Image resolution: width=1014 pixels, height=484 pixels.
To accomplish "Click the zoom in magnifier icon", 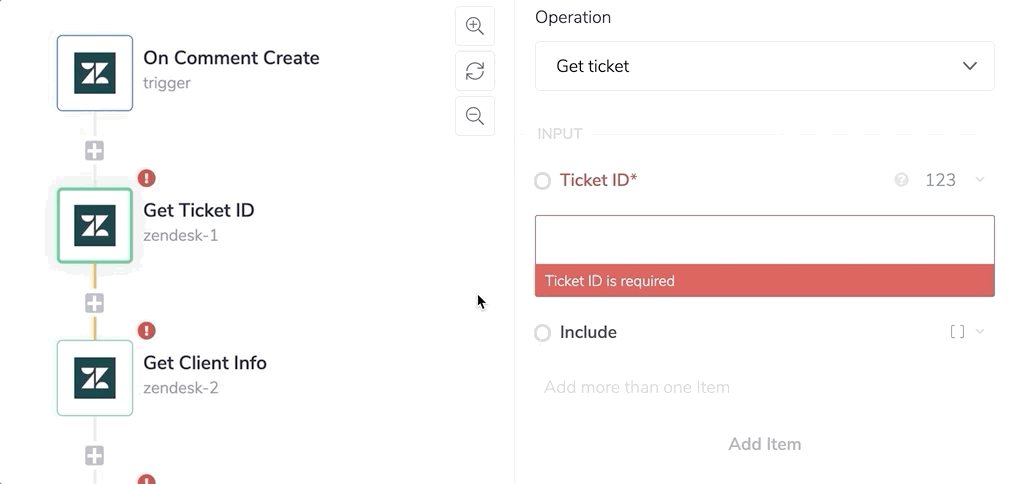I will 475,26.
